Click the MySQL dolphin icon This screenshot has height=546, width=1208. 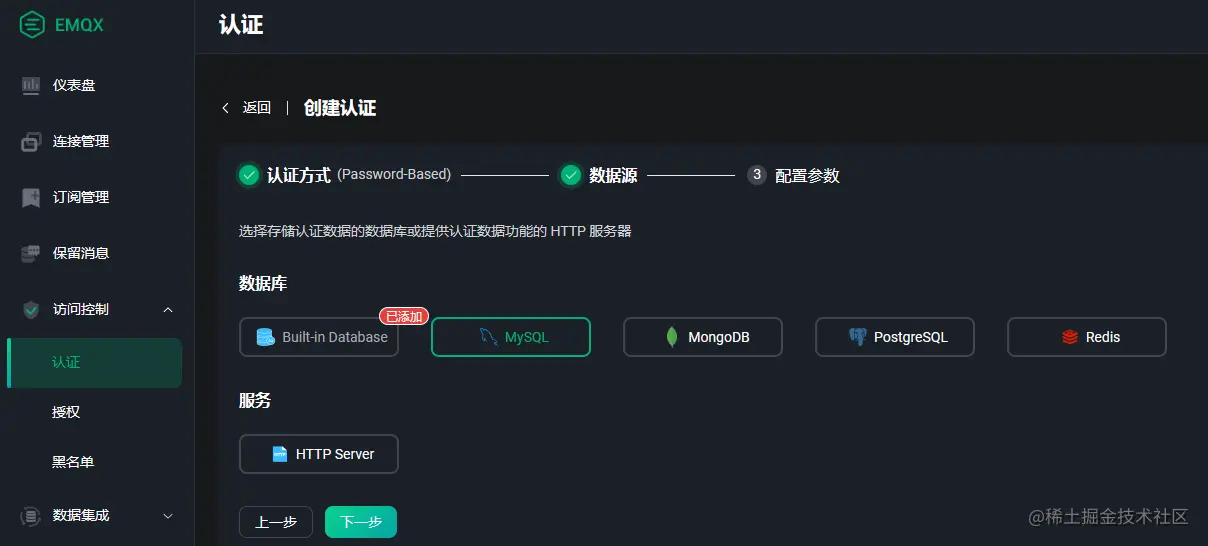click(x=488, y=337)
